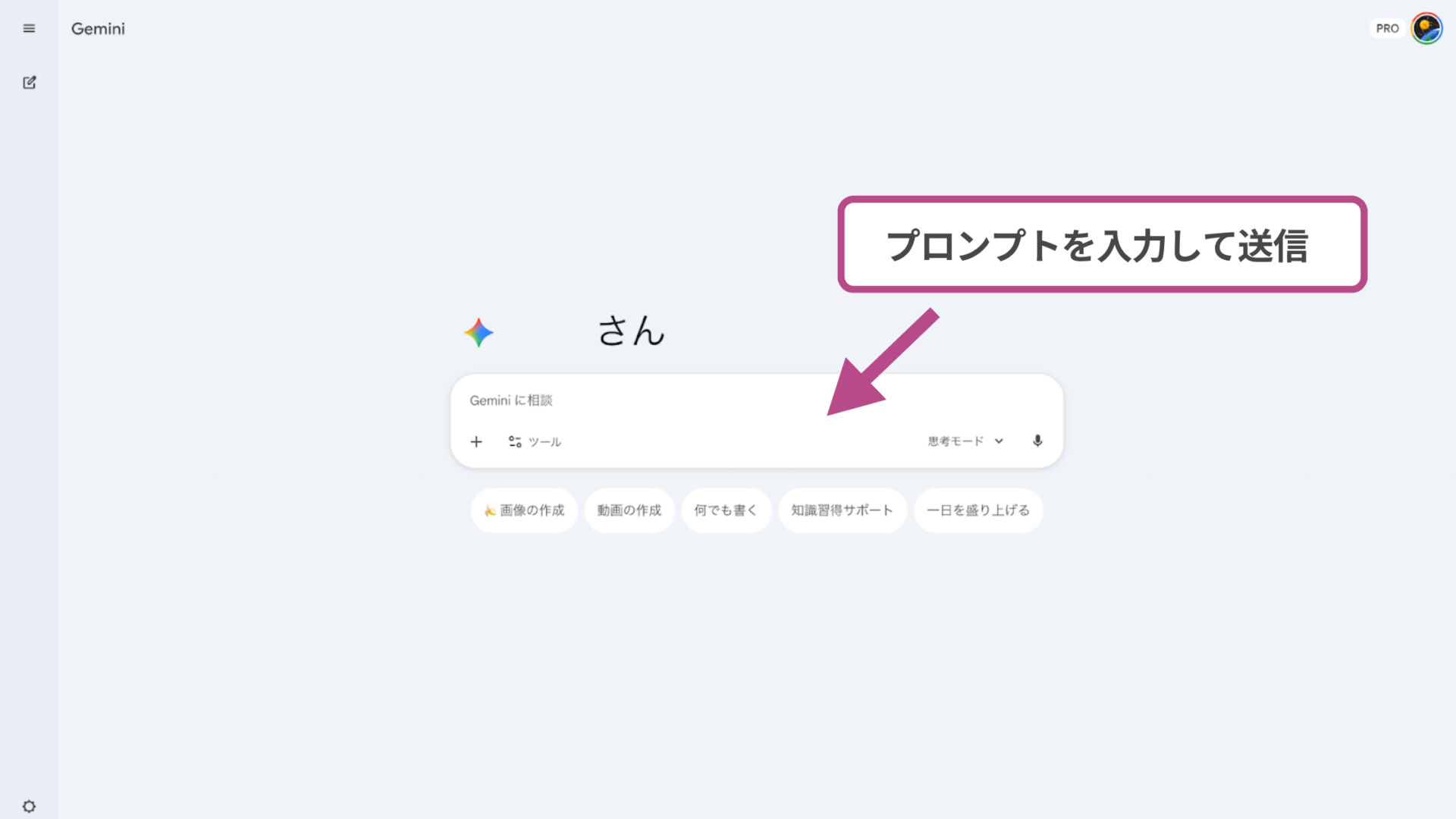Screen dimensions: 1456x819
Task: Select the 一日を盛り上げる suggestion chip
Action: [x=978, y=510]
